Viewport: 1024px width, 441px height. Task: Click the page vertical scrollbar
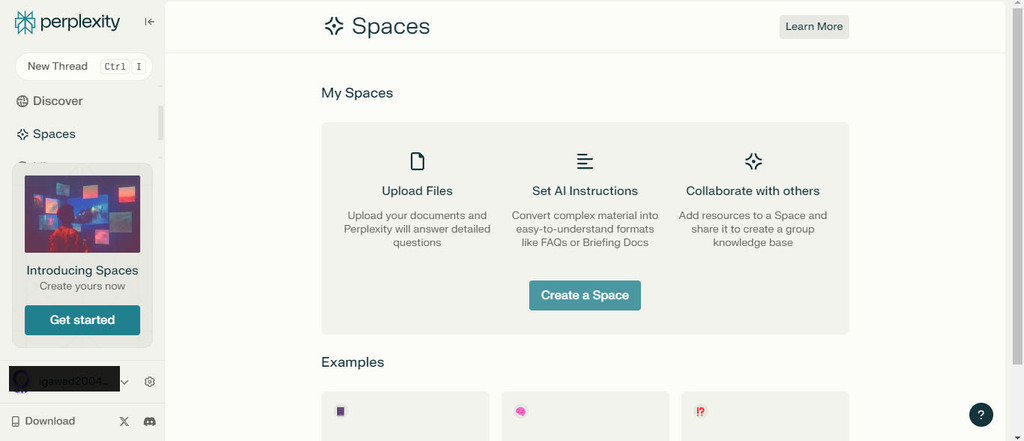pos(1017,186)
